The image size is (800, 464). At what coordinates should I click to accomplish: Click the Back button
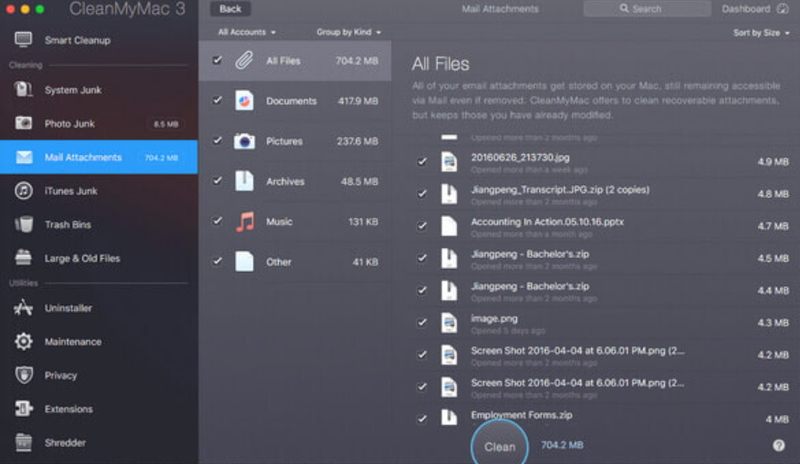[x=230, y=9]
